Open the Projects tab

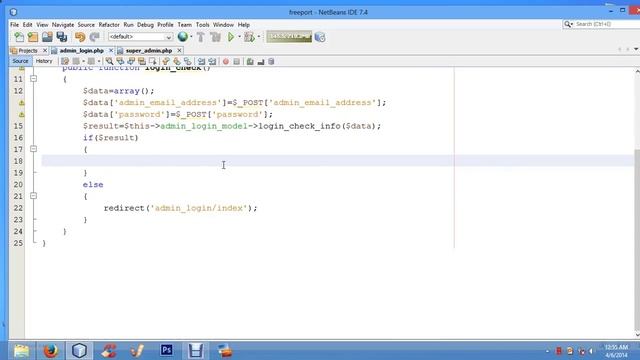[x=28, y=51]
